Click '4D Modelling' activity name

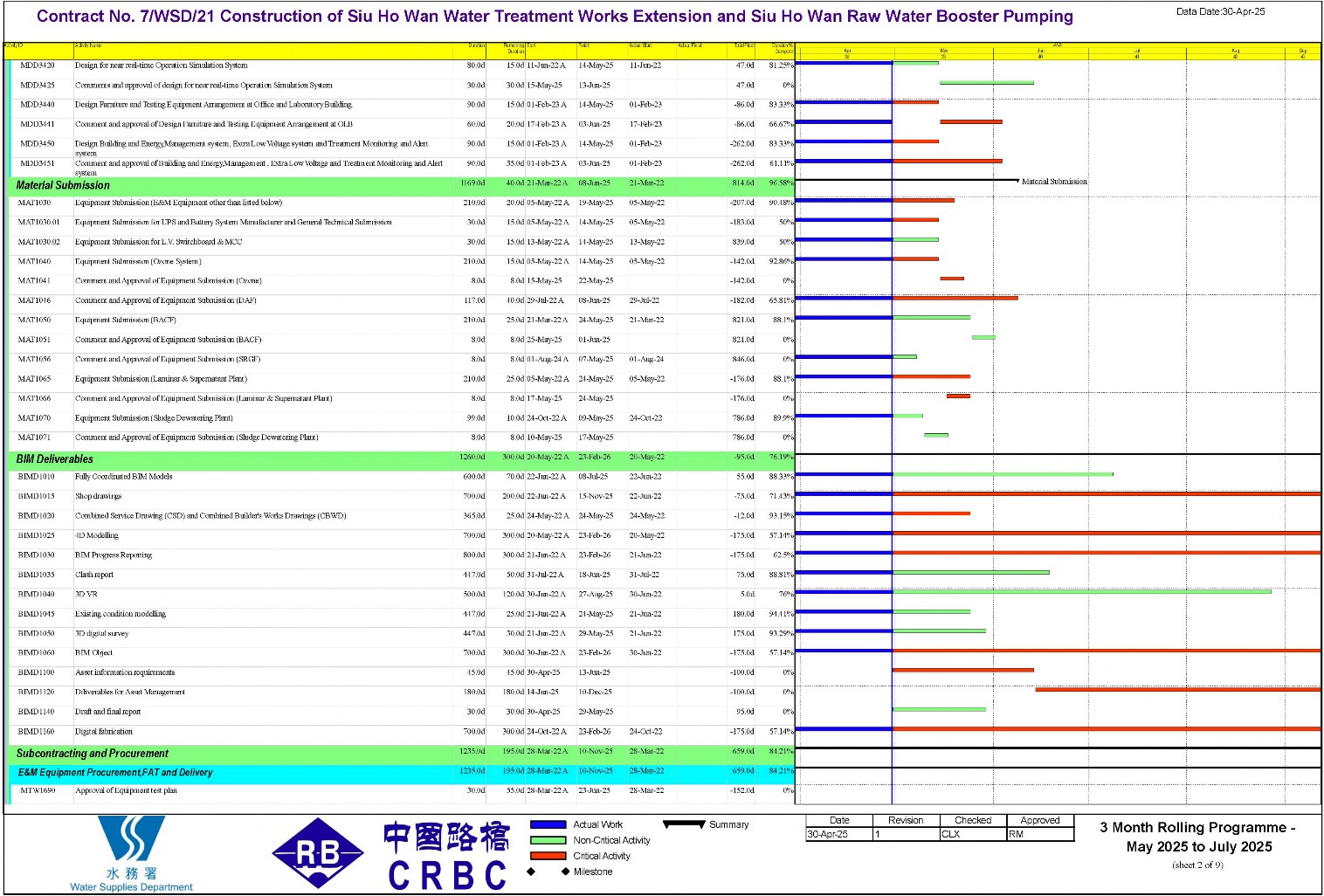tap(96, 535)
